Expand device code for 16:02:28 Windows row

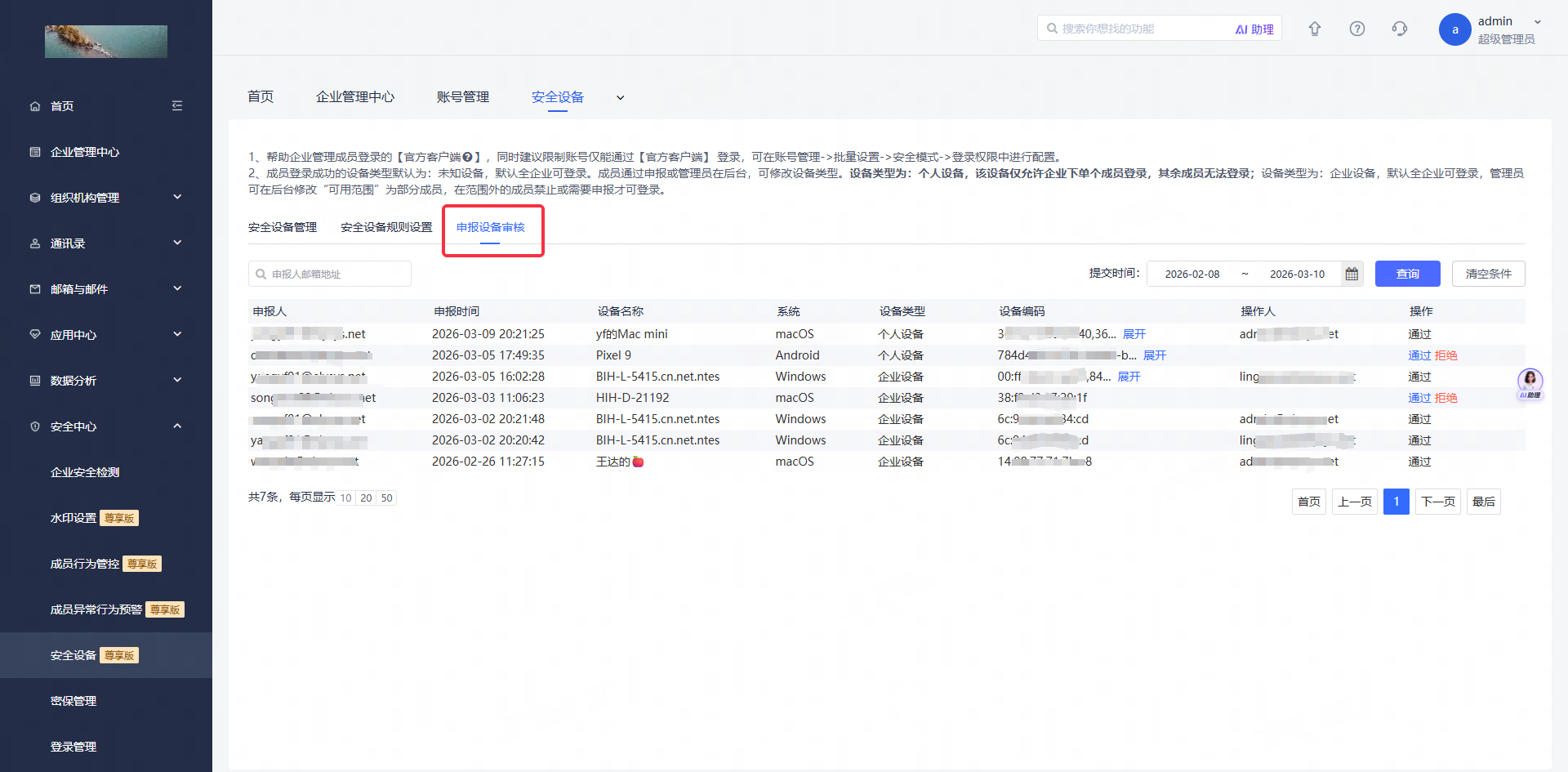pyautogui.click(x=1129, y=377)
